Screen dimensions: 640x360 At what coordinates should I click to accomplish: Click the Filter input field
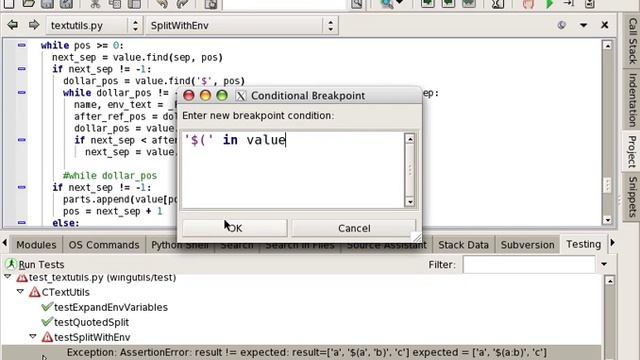(529, 264)
